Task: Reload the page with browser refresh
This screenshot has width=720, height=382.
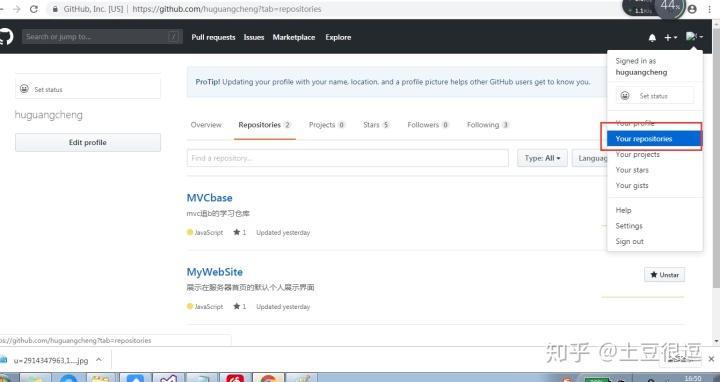Action: [x=34, y=9]
